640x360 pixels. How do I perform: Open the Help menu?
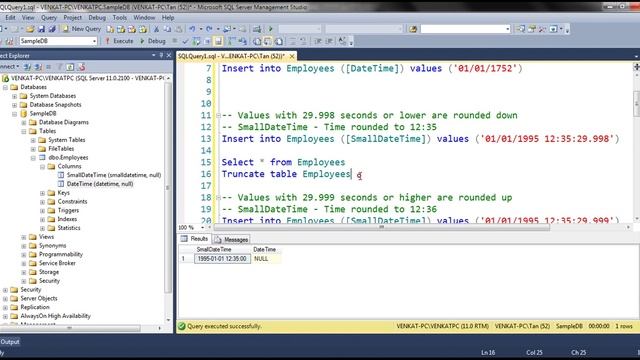click(168, 18)
